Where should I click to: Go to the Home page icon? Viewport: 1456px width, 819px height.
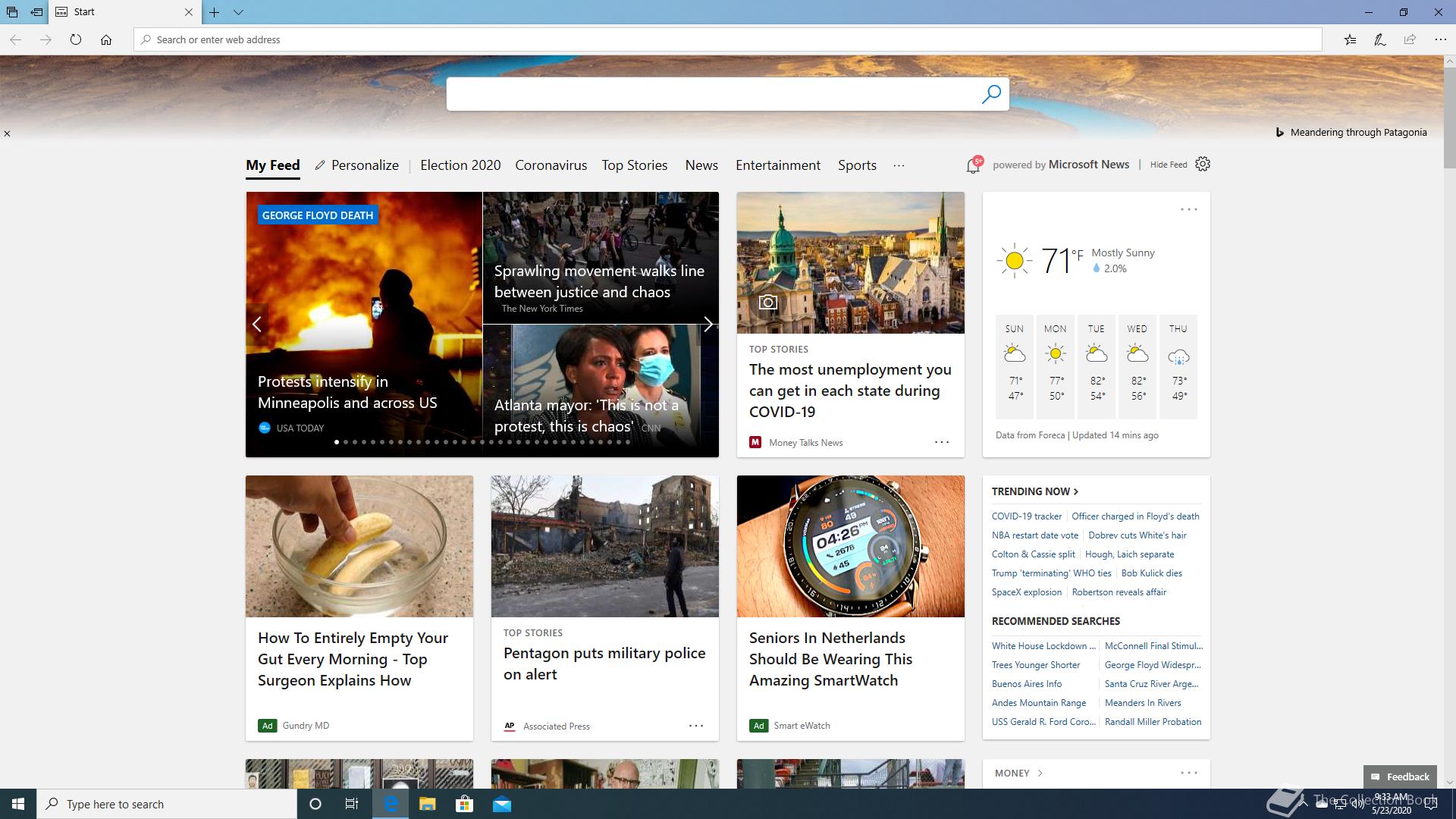(106, 39)
